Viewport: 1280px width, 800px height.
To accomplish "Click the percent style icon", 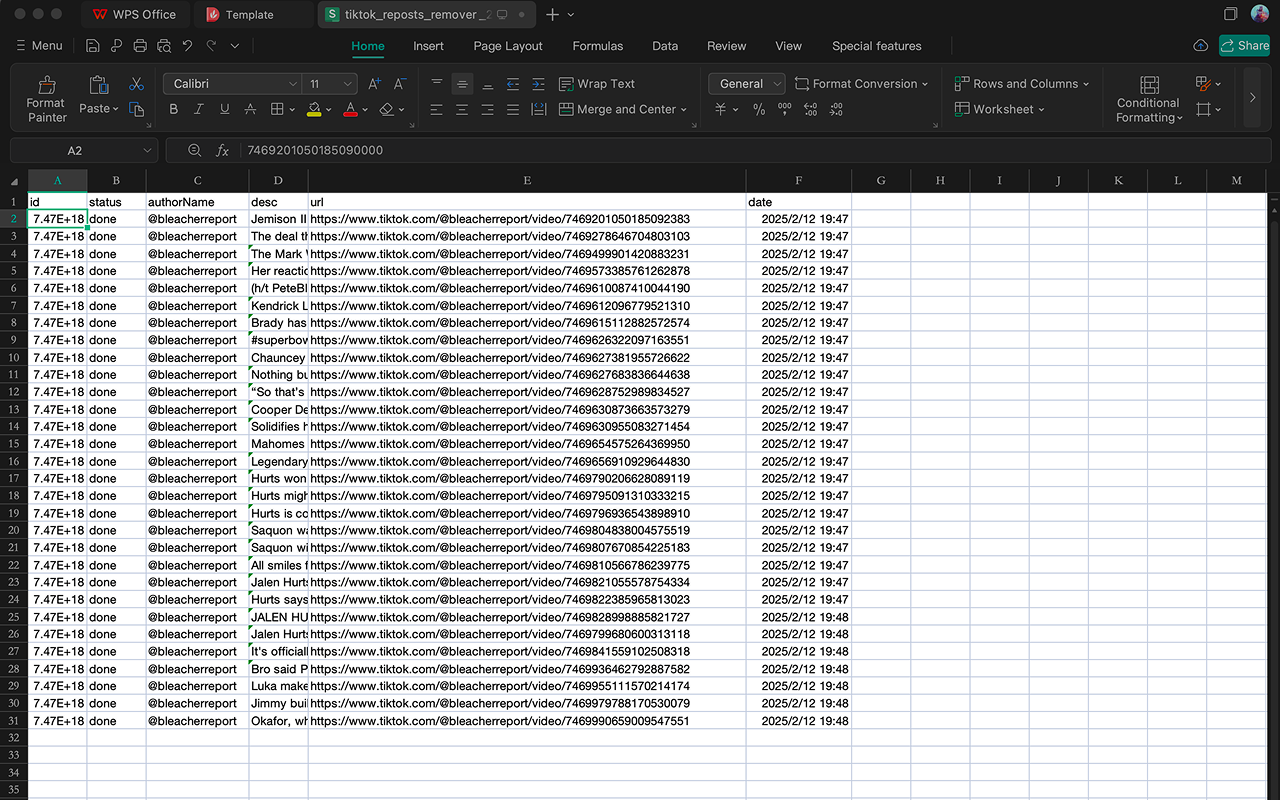I will click(x=759, y=110).
